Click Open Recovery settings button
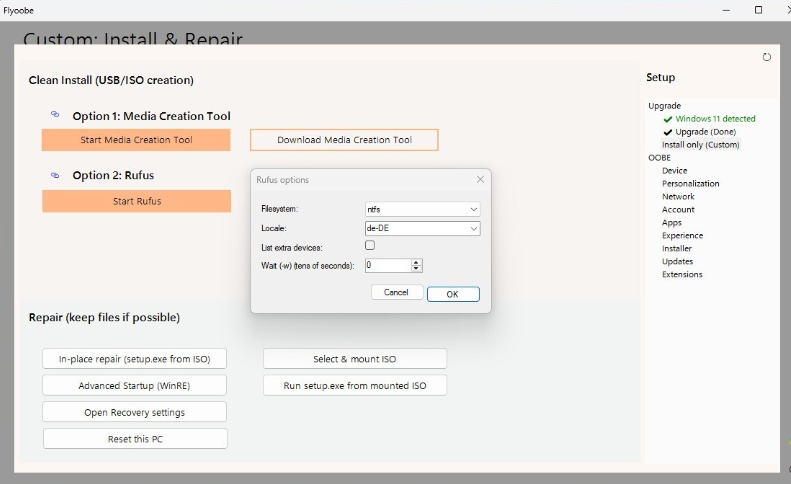 tap(134, 412)
